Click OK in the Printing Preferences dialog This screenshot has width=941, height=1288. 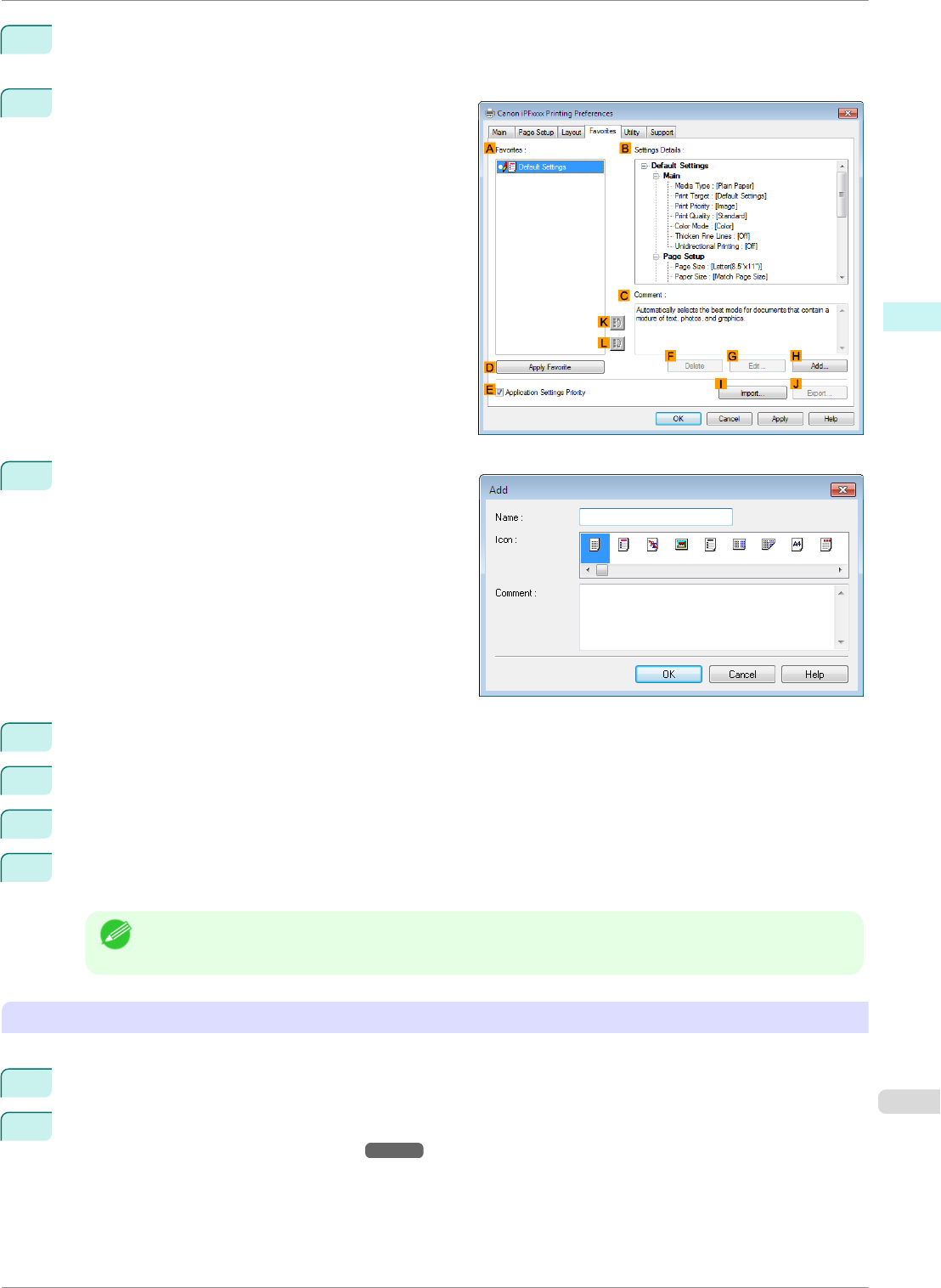(679, 419)
